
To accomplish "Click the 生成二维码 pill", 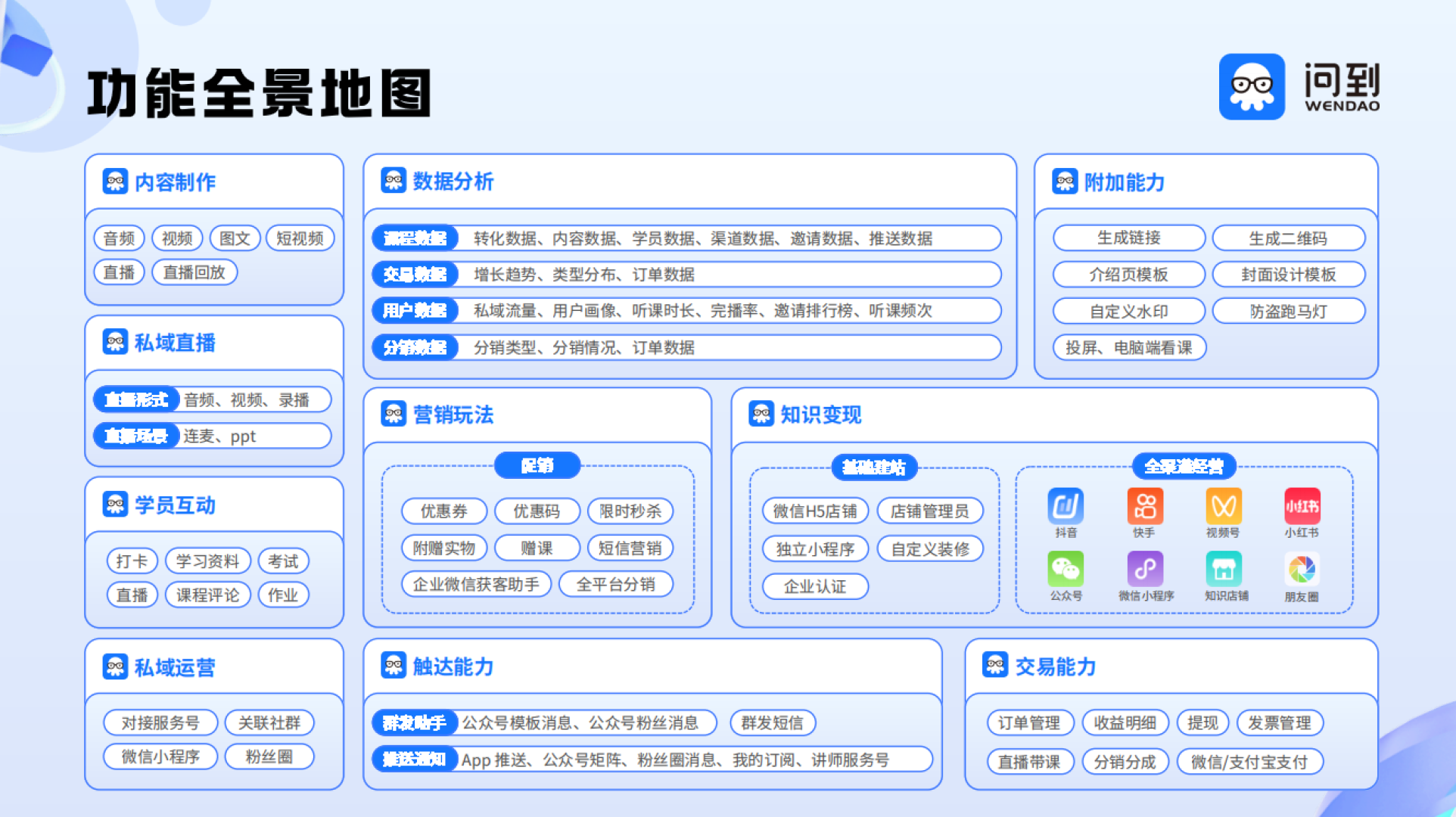I will tap(1289, 238).
